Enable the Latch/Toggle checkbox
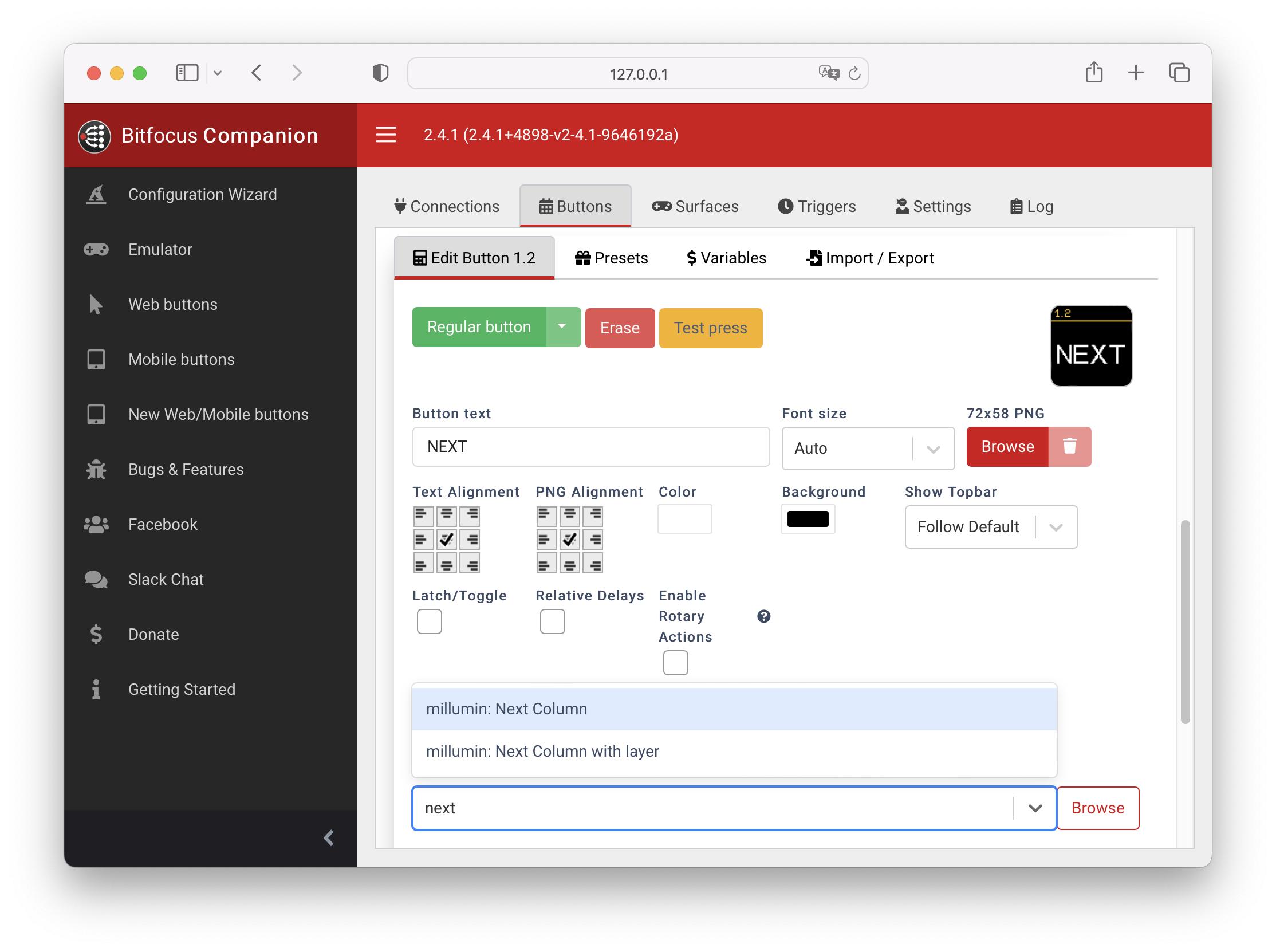 click(x=429, y=622)
